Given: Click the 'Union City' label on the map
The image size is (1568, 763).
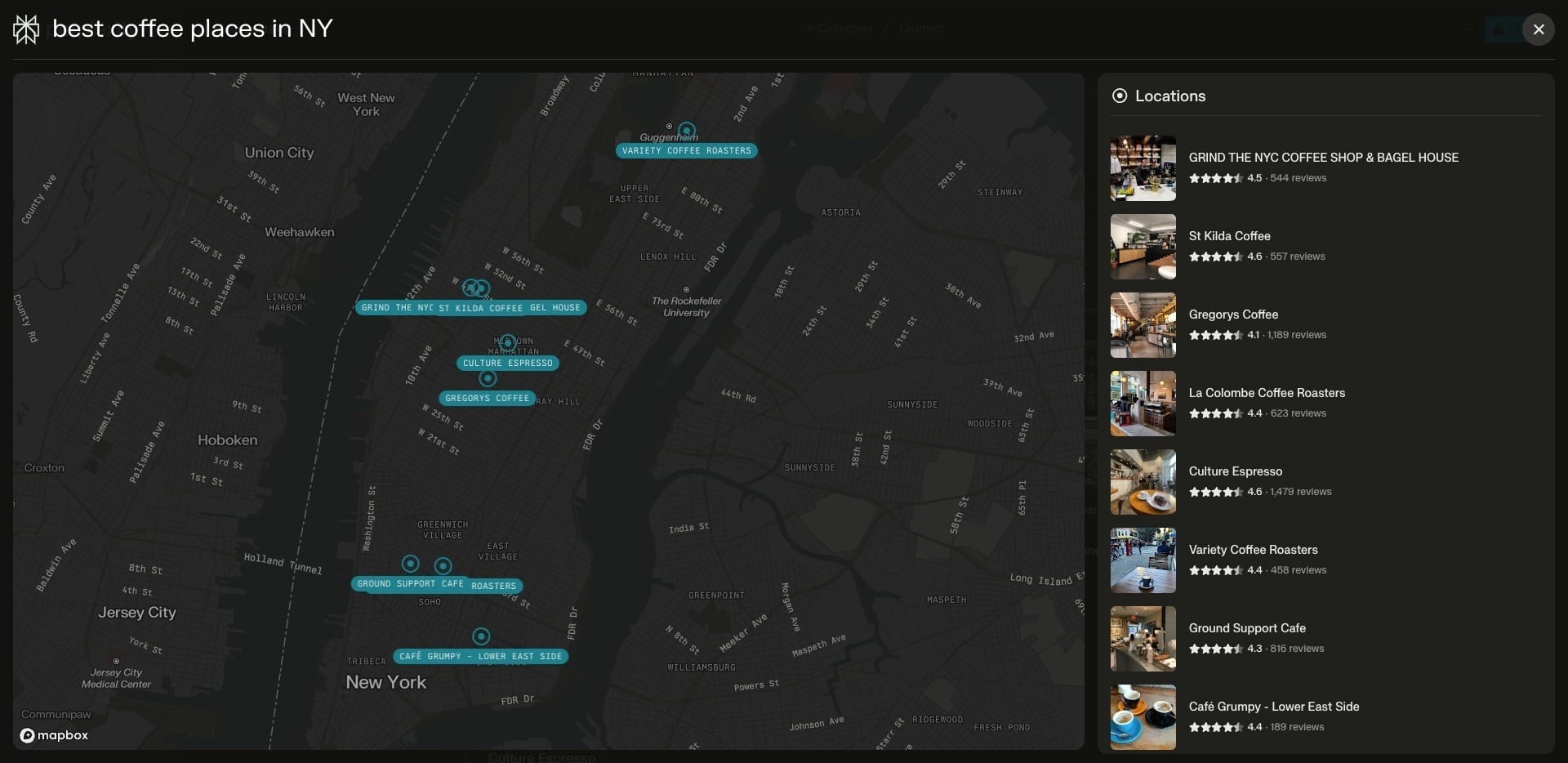Looking at the screenshot, I should tap(279, 153).
